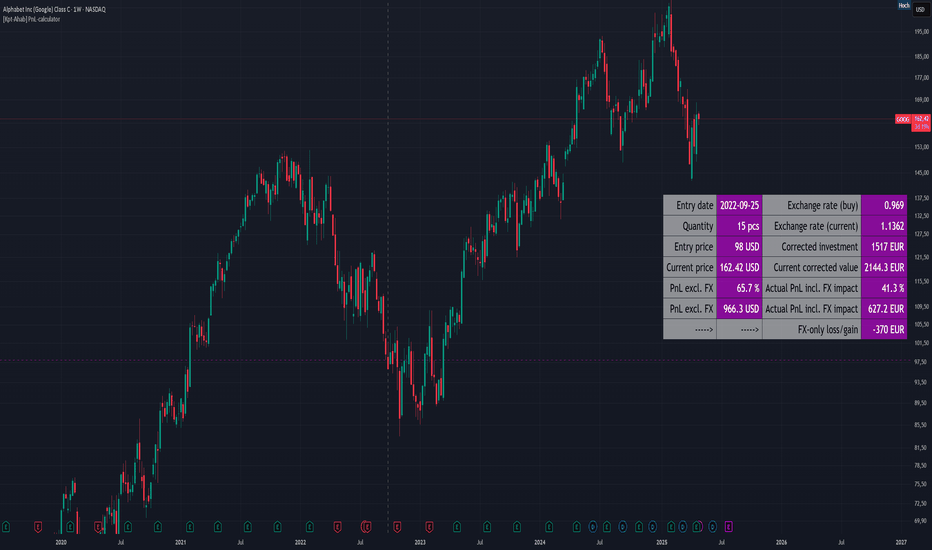Click the Hoch high-price label

coord(903,5)
